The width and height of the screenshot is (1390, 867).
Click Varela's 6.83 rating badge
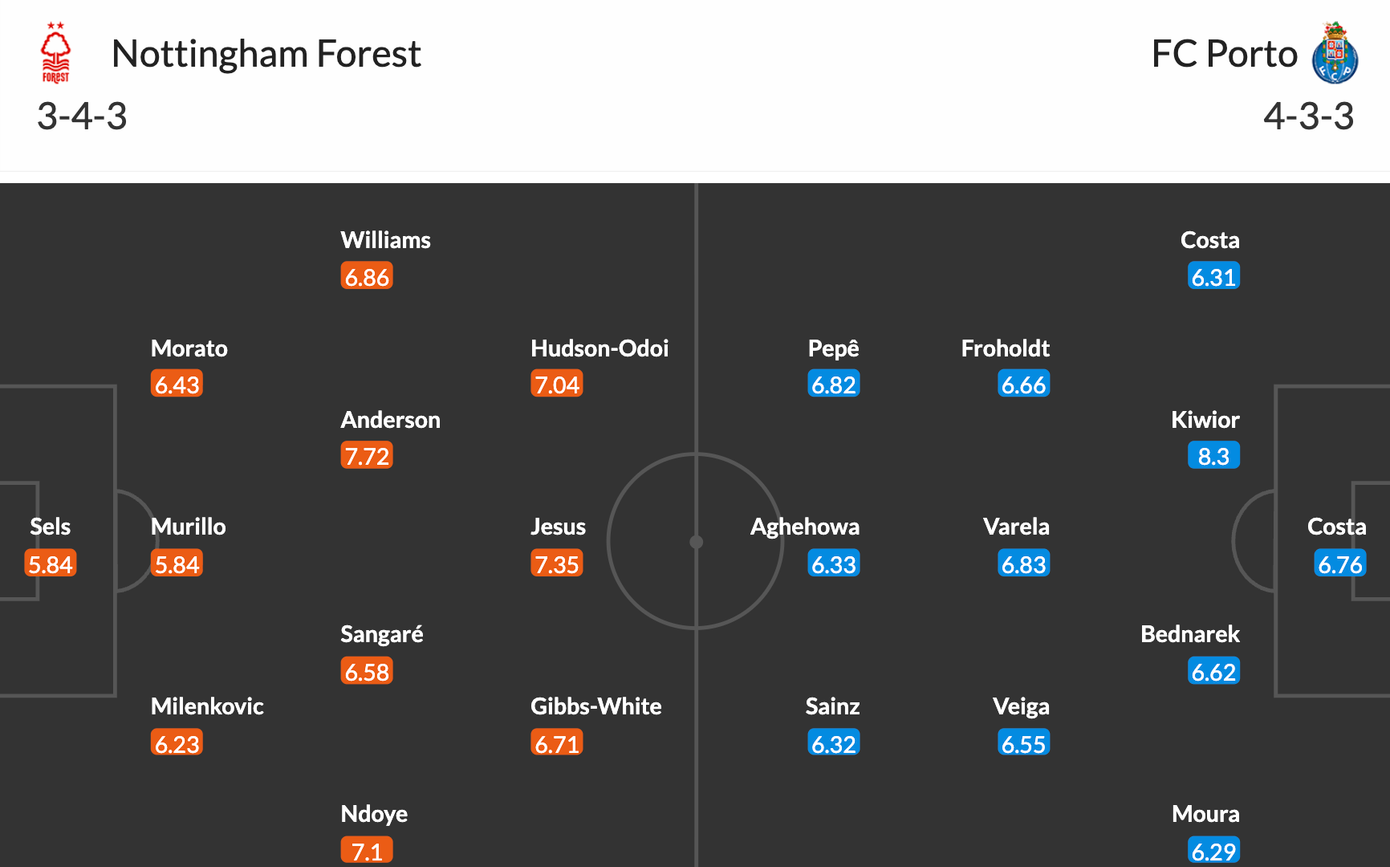(x=1024, y=564)
